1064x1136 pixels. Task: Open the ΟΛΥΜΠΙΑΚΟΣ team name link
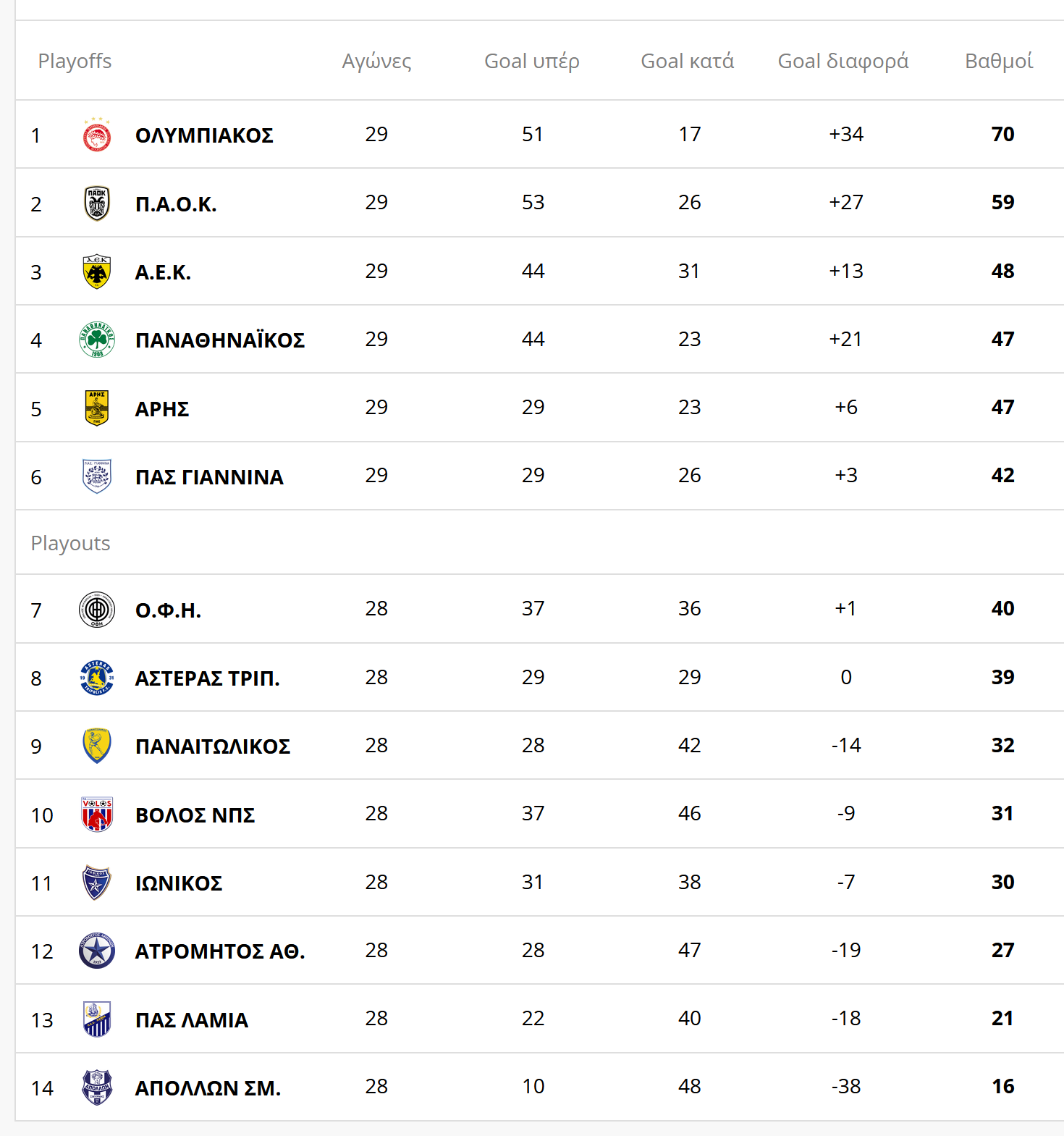pos(204,135)
